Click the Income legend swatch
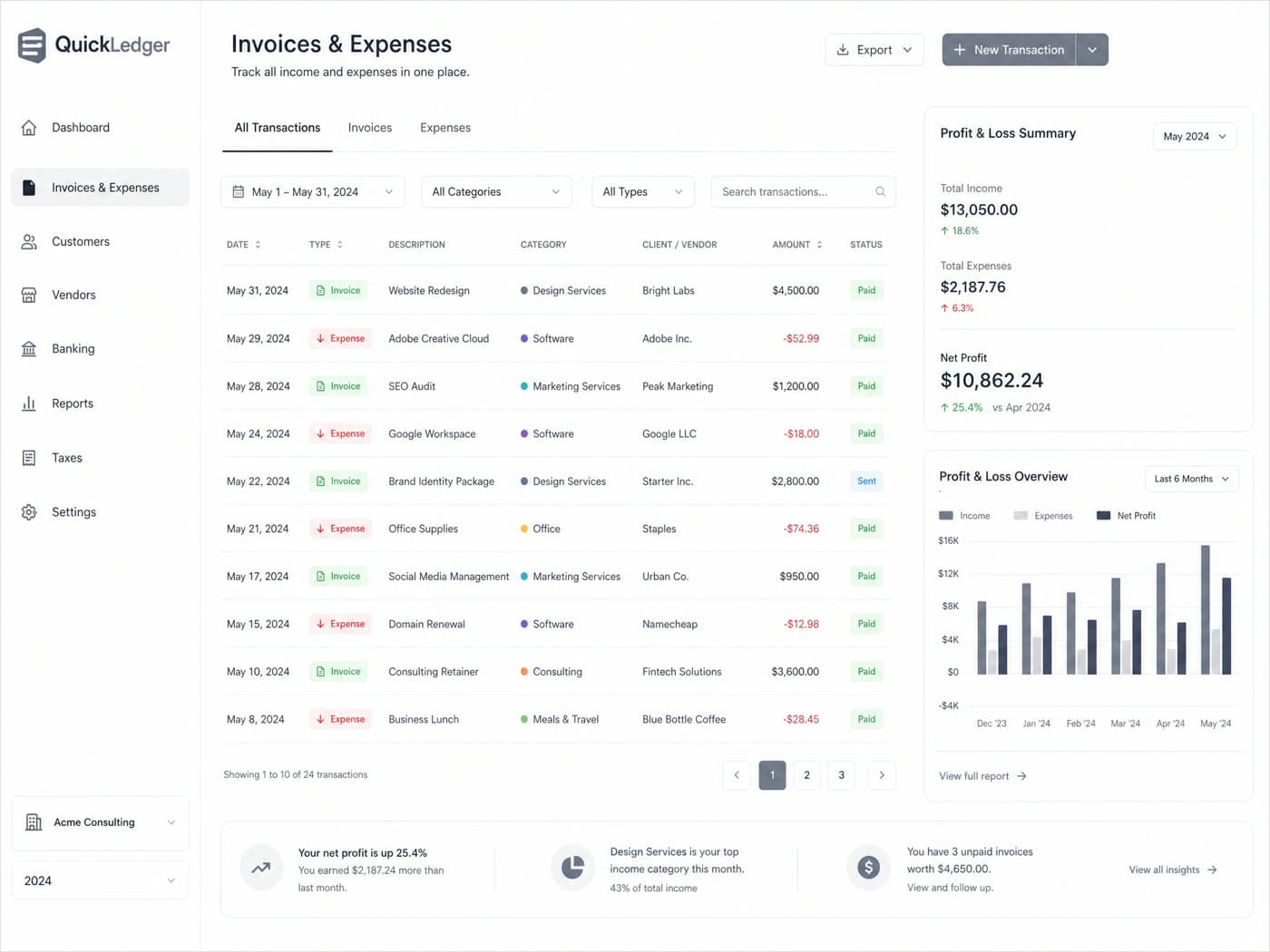 coord(946,516)
